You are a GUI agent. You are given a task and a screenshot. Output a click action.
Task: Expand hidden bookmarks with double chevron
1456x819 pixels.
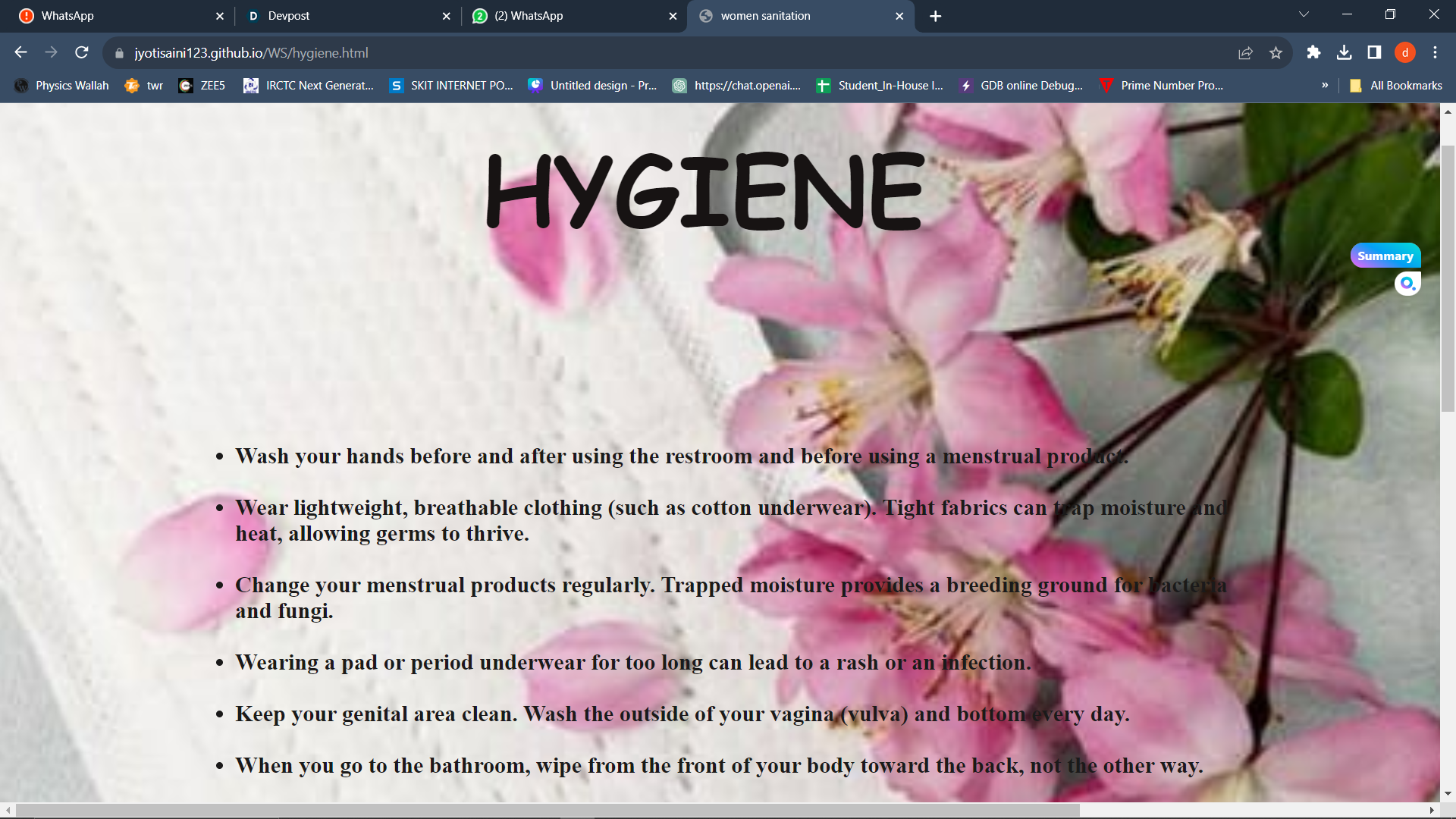pos(1325,85)
